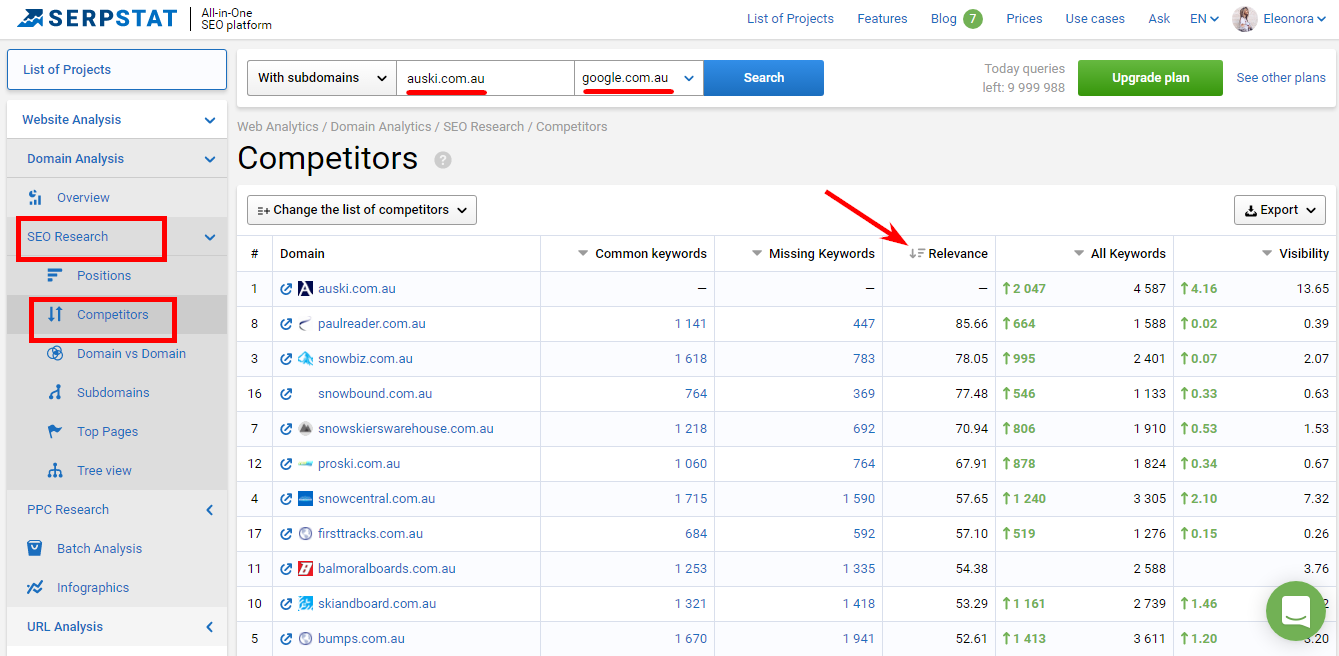
Task: Open List of Projects in top navigation
Action: (x=790, y=19)
